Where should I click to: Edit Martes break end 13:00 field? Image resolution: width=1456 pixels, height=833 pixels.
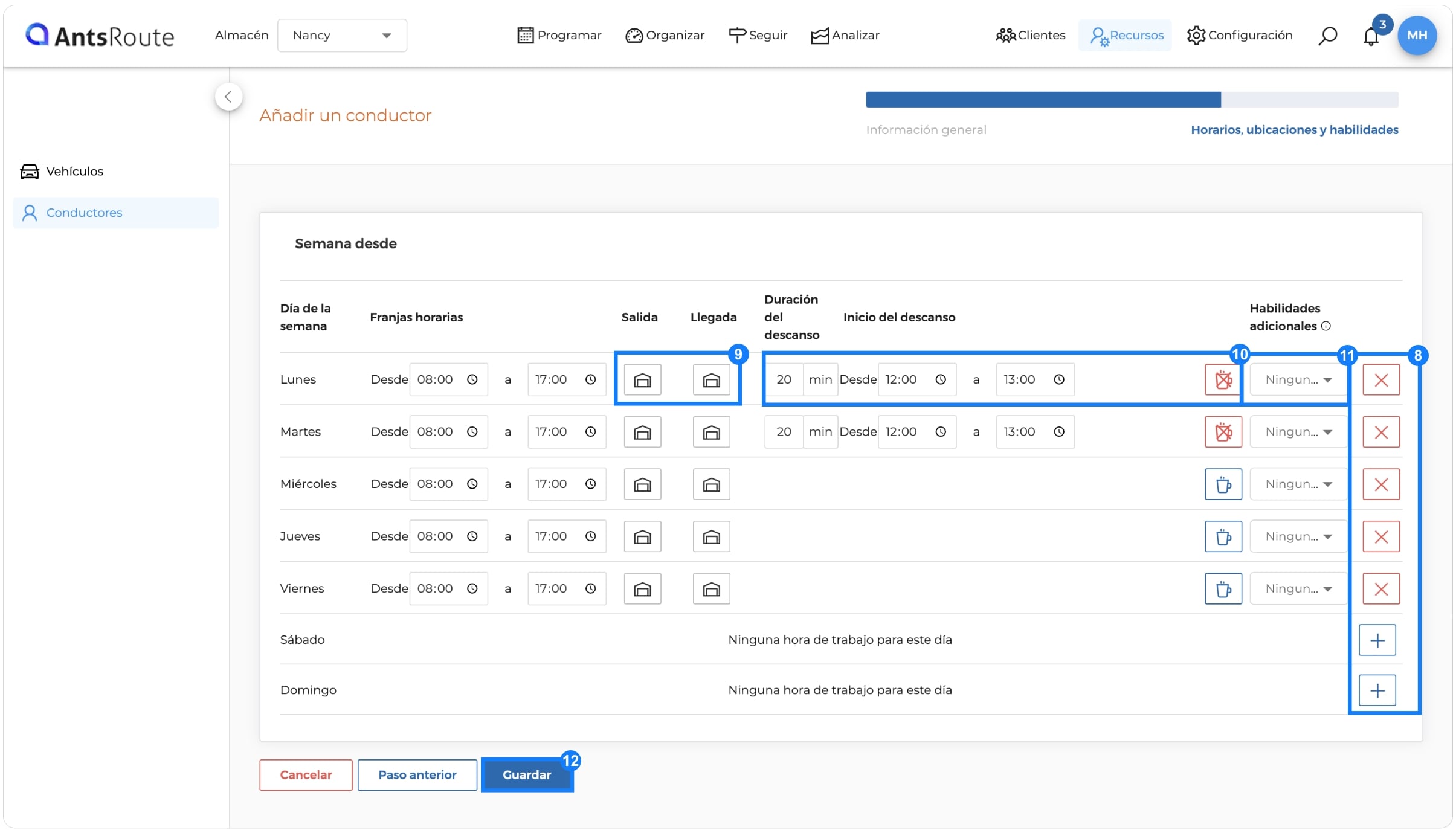point(1035,432)
